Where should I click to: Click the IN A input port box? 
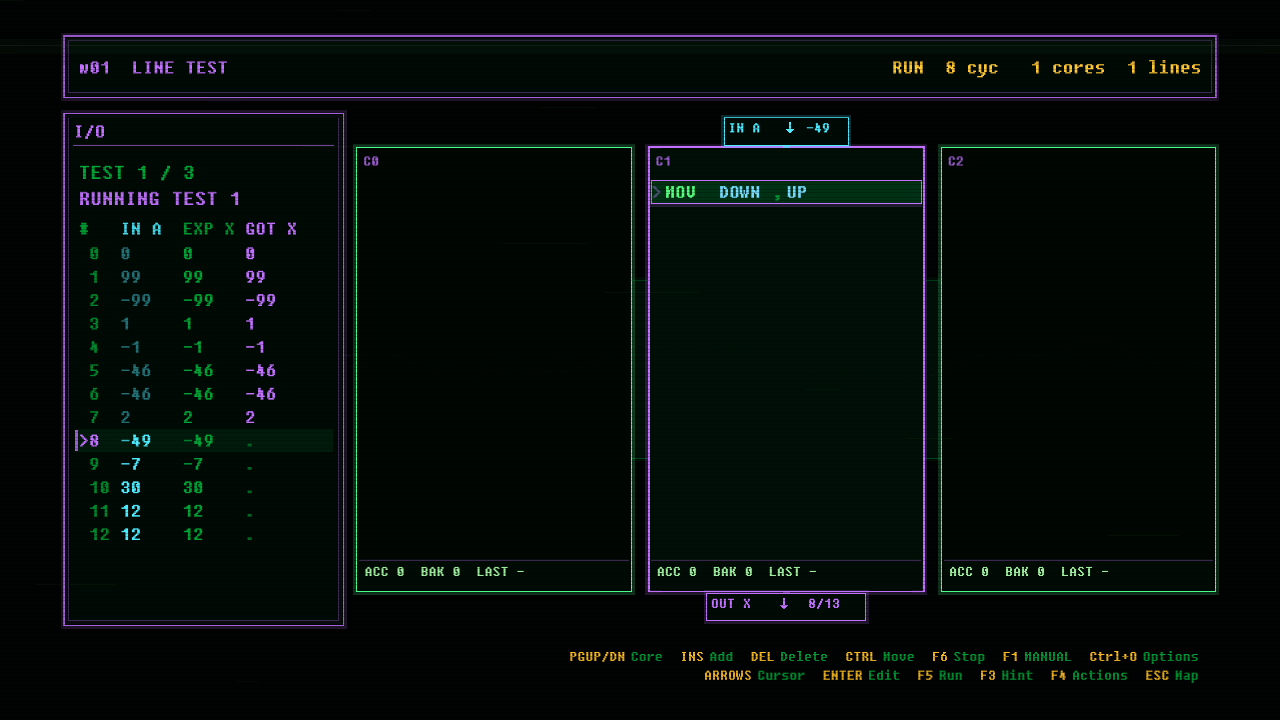tap(786, 130)
